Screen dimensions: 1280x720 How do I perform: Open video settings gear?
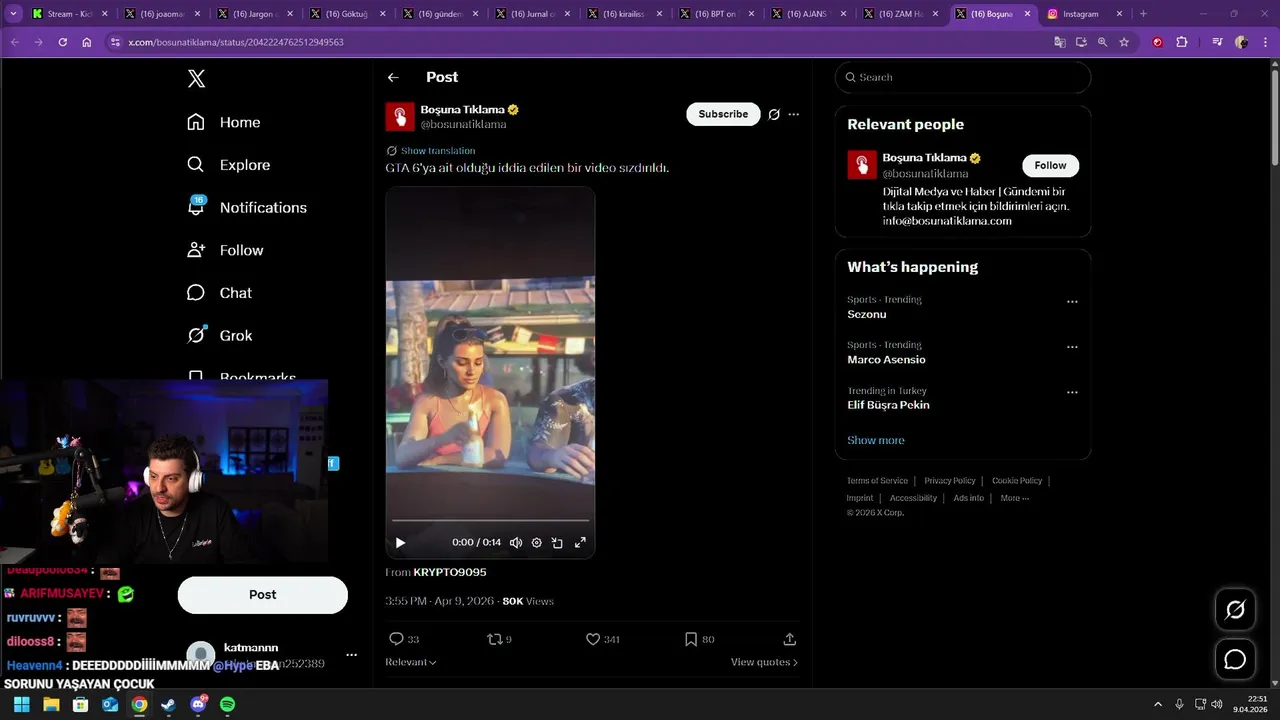[537, 543]
